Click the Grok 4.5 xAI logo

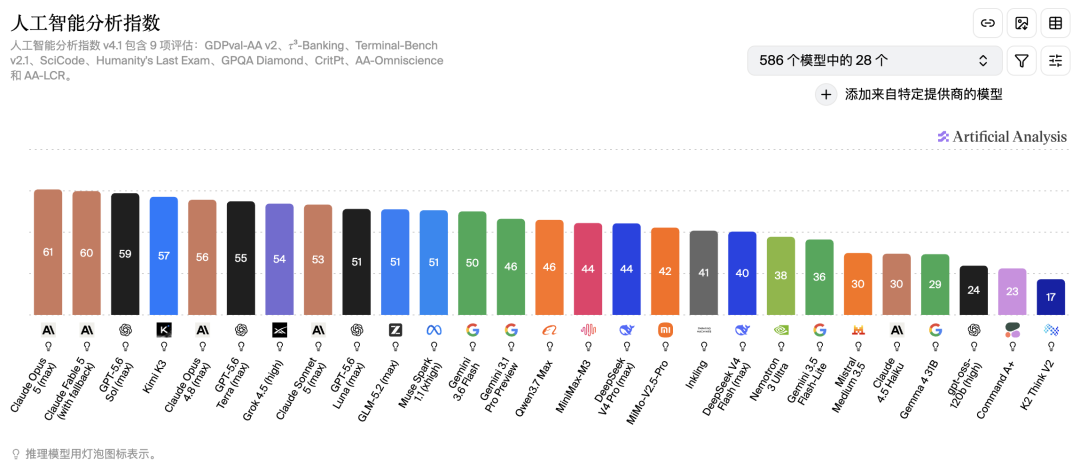(280, 330)
